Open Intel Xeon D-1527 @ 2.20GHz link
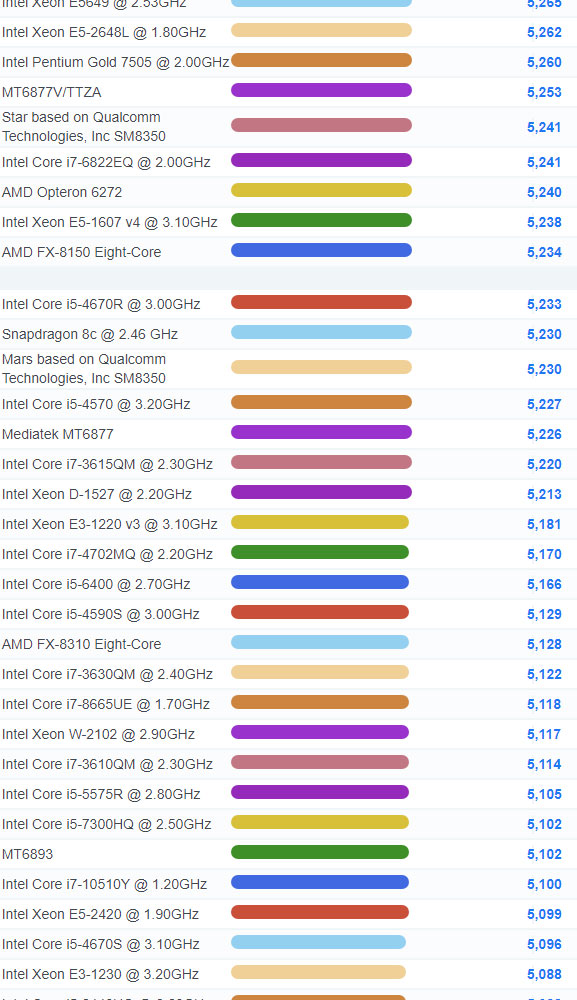The height and width of the screenshot is (1000, 577). (97, 494)
